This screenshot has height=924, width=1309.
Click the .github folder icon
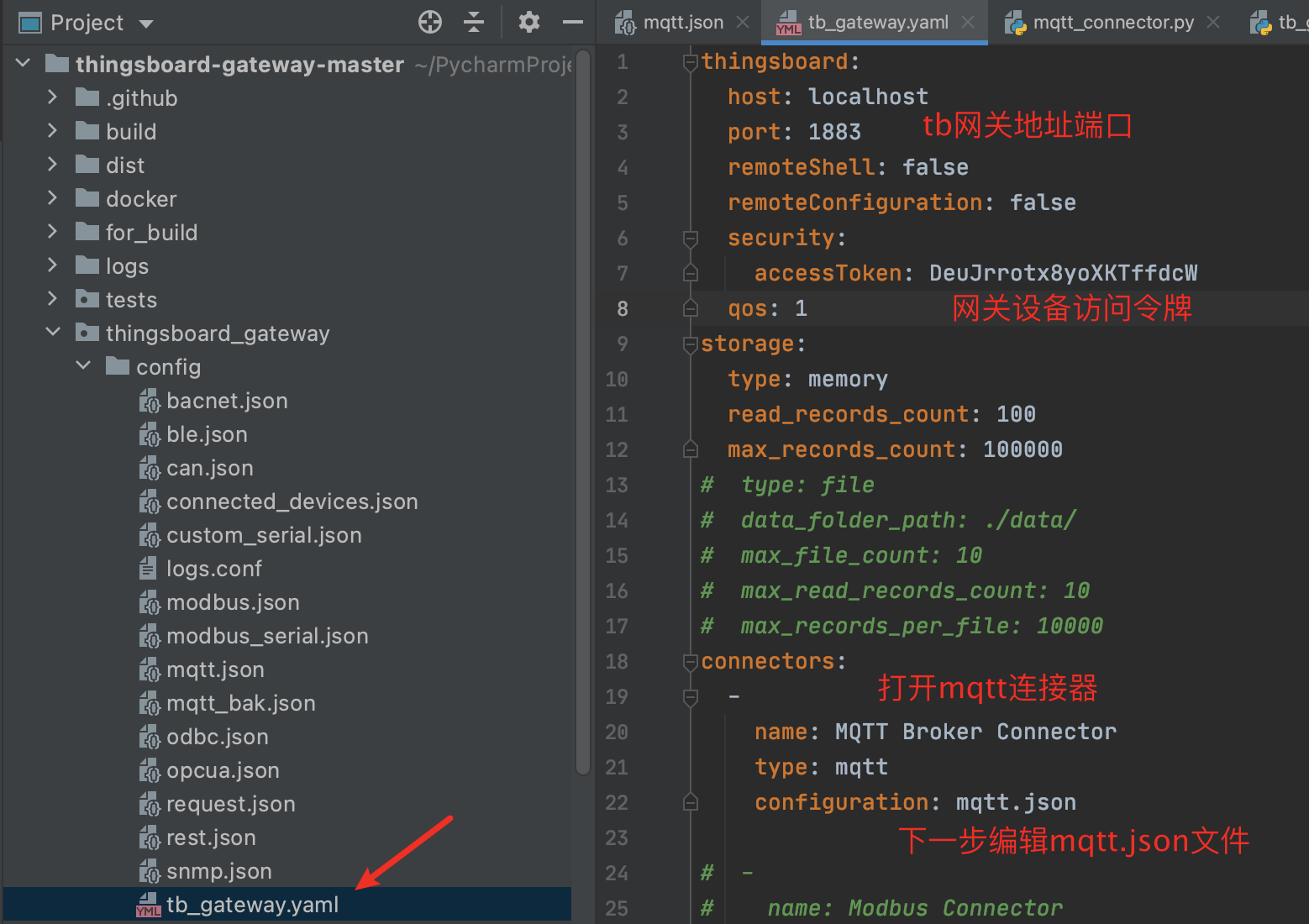tap(87, 97)
